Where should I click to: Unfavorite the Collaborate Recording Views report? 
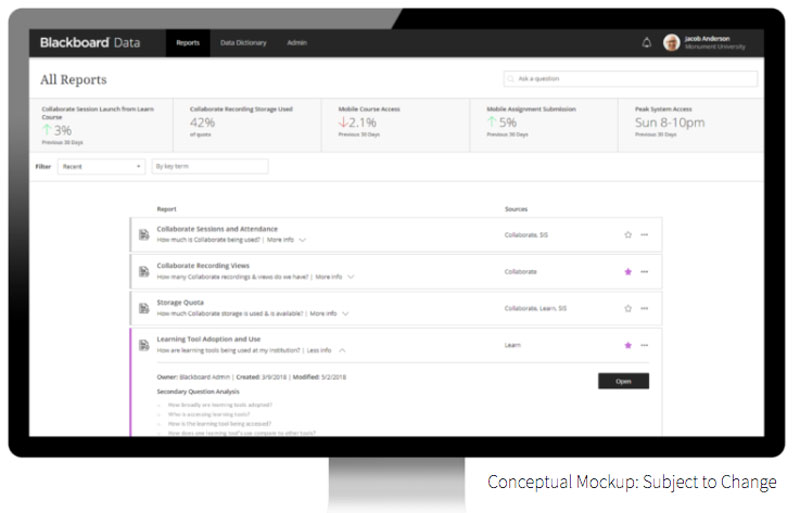[628, 272]
